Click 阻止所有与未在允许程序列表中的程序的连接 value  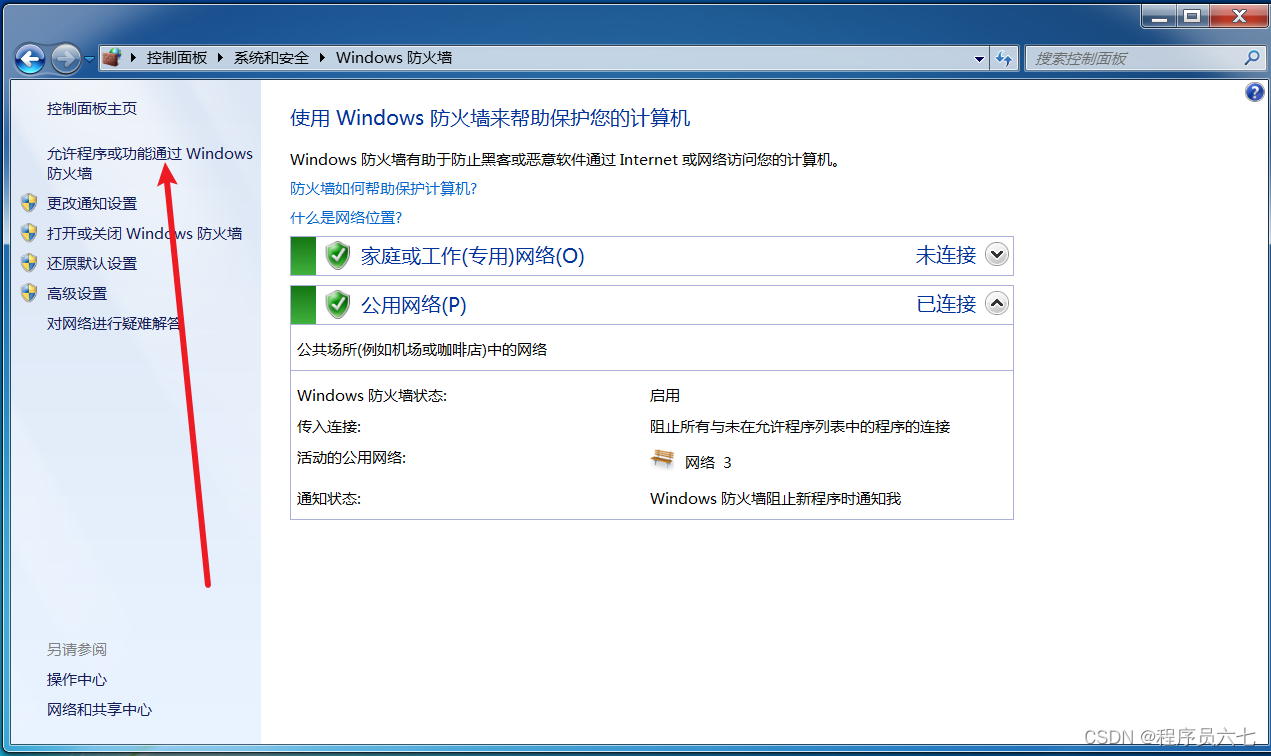800,427
